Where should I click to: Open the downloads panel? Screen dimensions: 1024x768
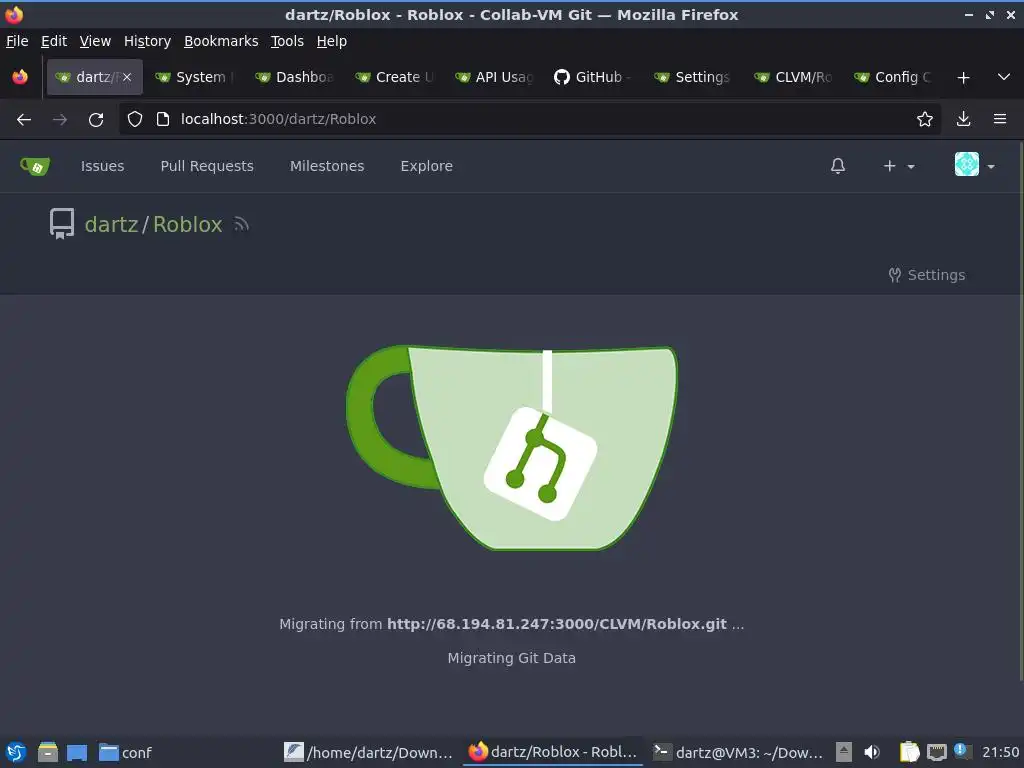(x=963, y=119)
